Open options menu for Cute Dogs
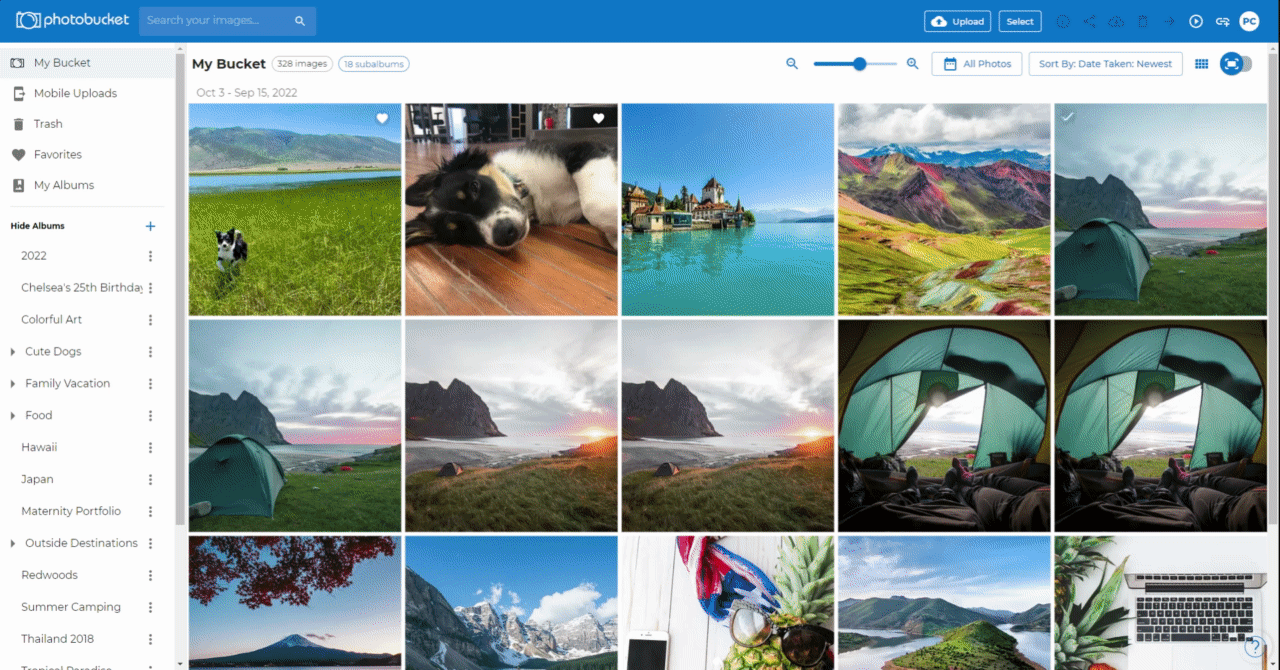1280x670 pixels. 151,352
